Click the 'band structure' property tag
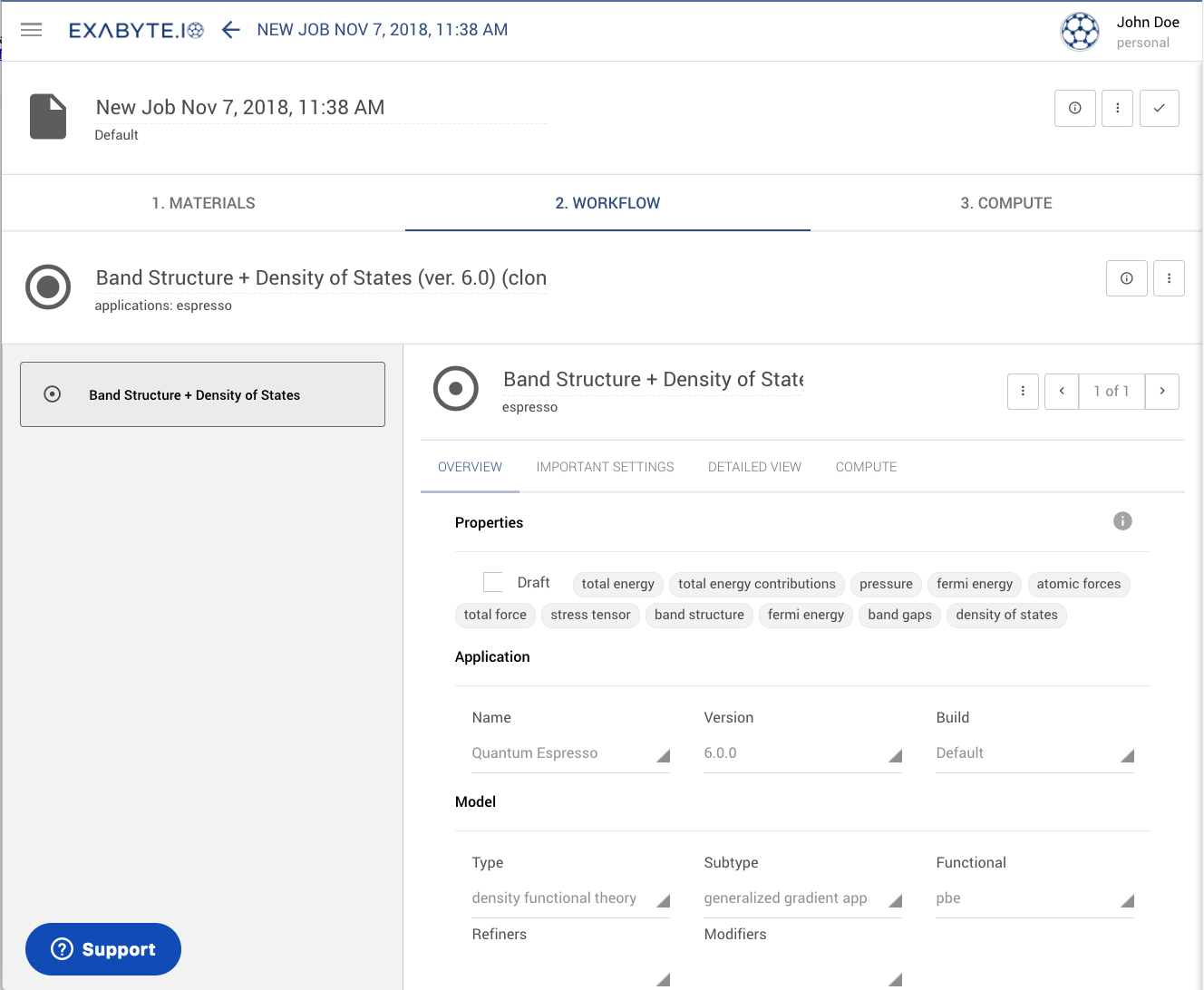Image resolution: width=1204 pixels, height=990 pixels. pos(699,615)
